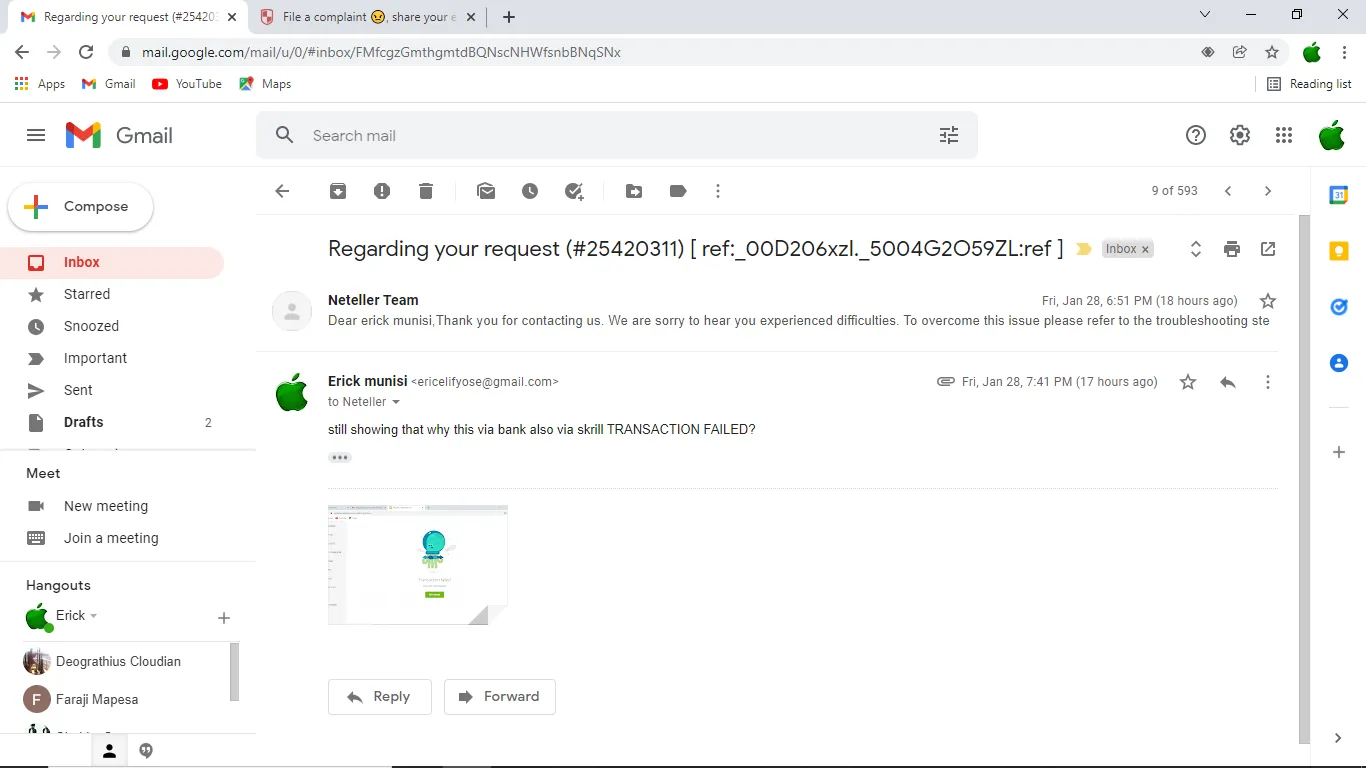Viewport: 1366px width, 768px height.
Task: Star the Neteller Team message
Action: coord(1268,301)
